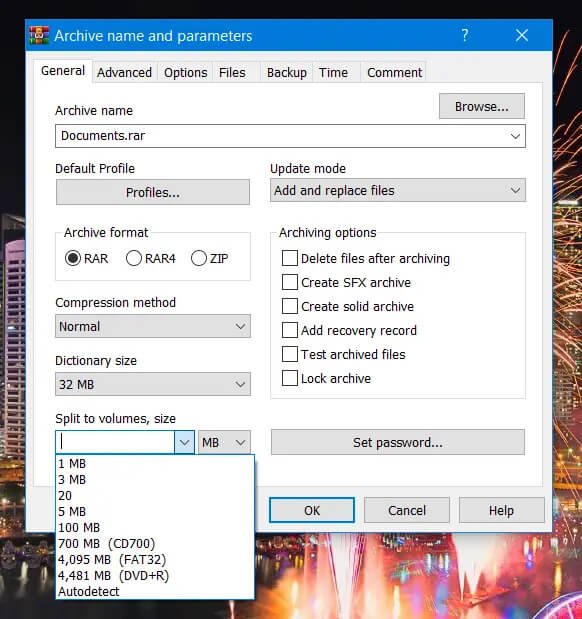Open the Backup tab
The height and width of the screenshot is (619, 582).
(287, 73)
